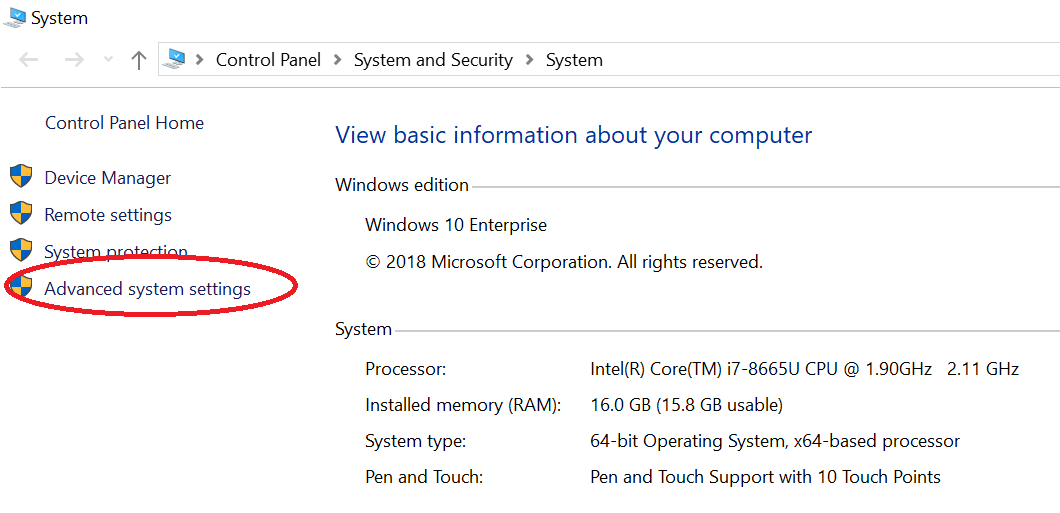The height and width of the screenshot is (513, 1060).
Task: Click the System window title bar icon
Action: pos(14,18)
